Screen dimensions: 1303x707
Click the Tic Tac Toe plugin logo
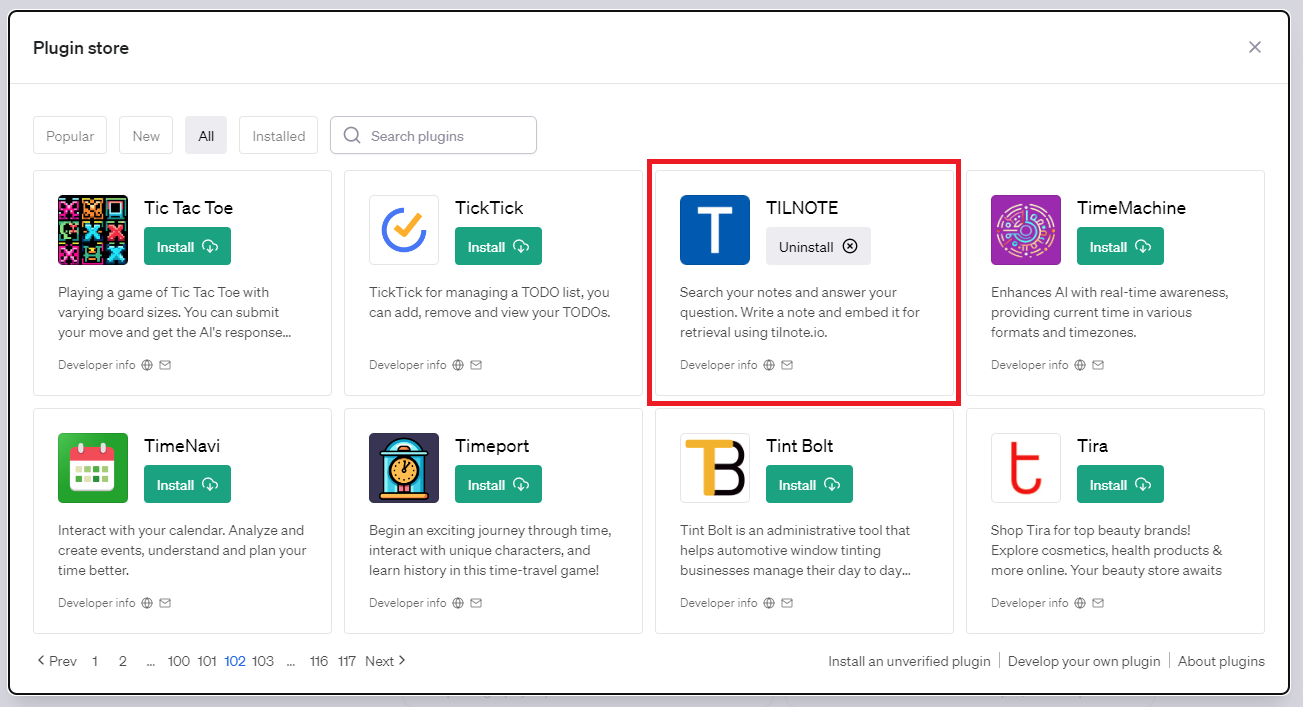tap(93, 230)
